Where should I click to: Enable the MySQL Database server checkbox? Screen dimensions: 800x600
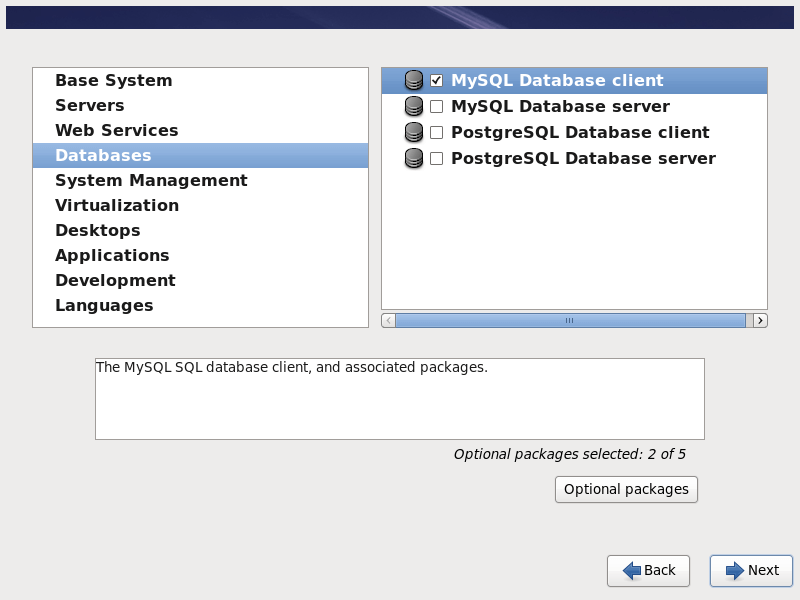pyautogui.click(x=436, y=107)
